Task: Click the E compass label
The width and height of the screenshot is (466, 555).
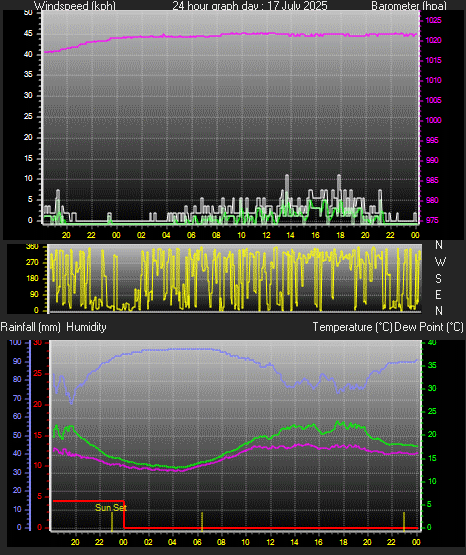Action: tap(438, 294)
